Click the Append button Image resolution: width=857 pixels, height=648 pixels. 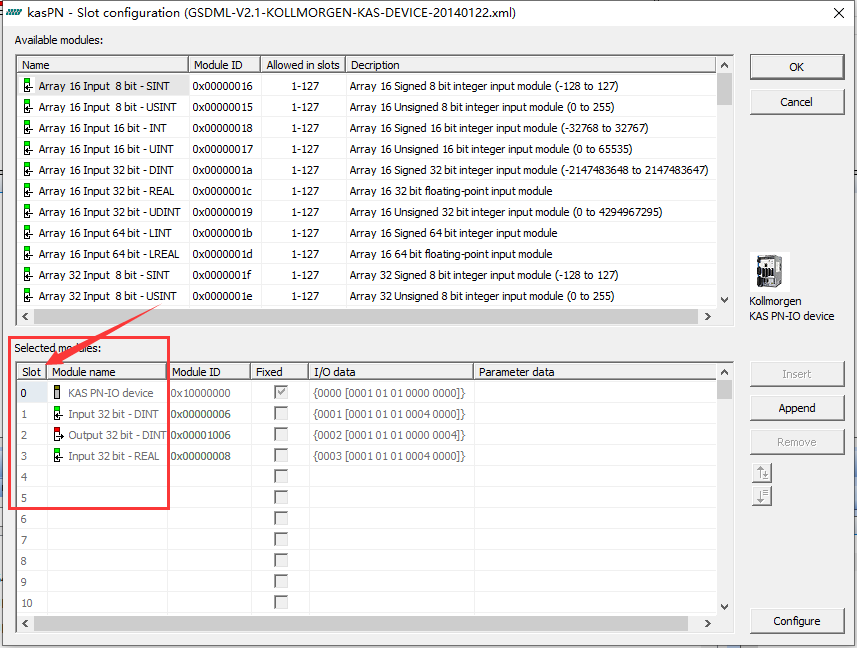[797, 408]
